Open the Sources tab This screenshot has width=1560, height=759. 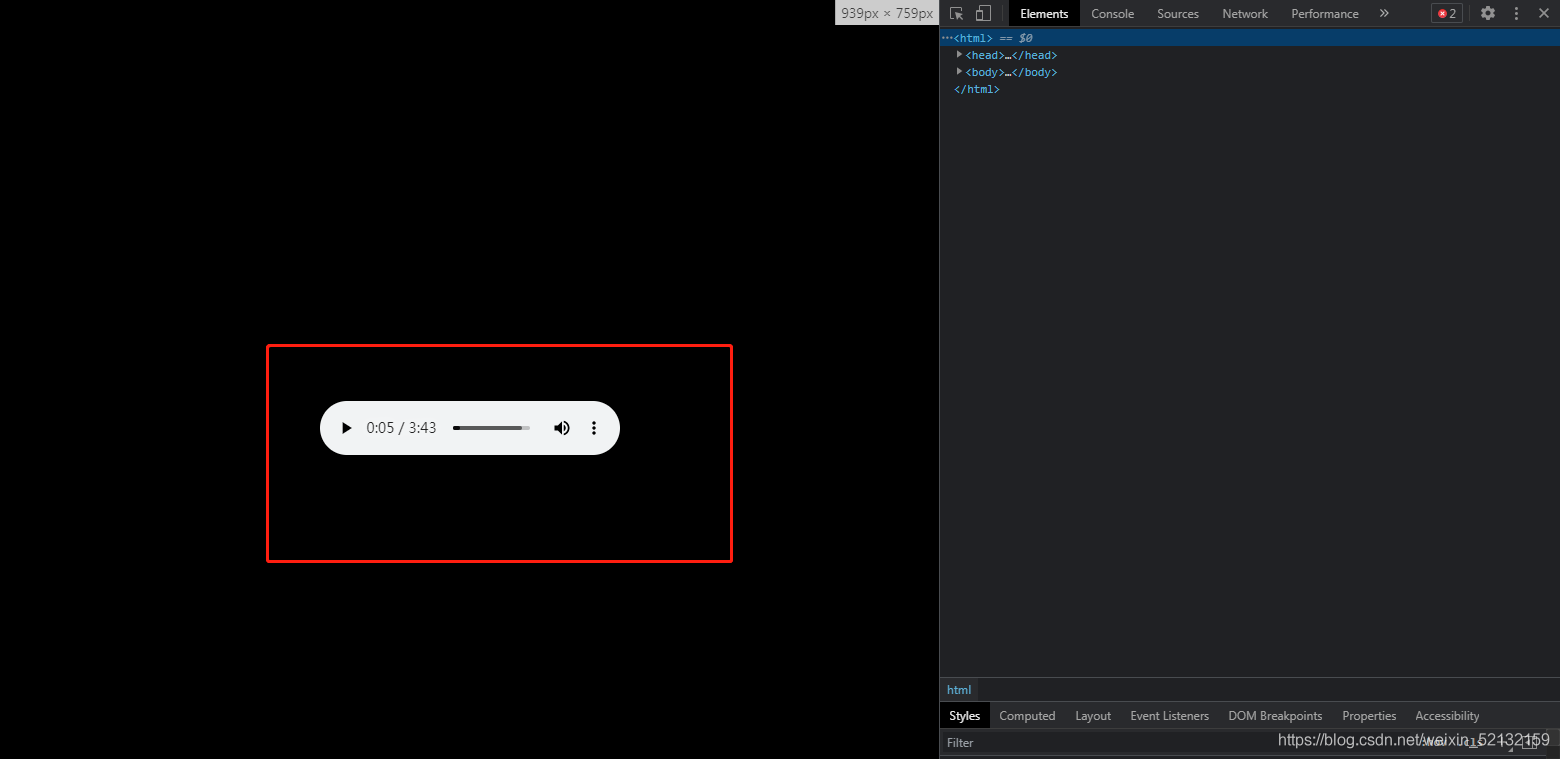click(1178, 13)
